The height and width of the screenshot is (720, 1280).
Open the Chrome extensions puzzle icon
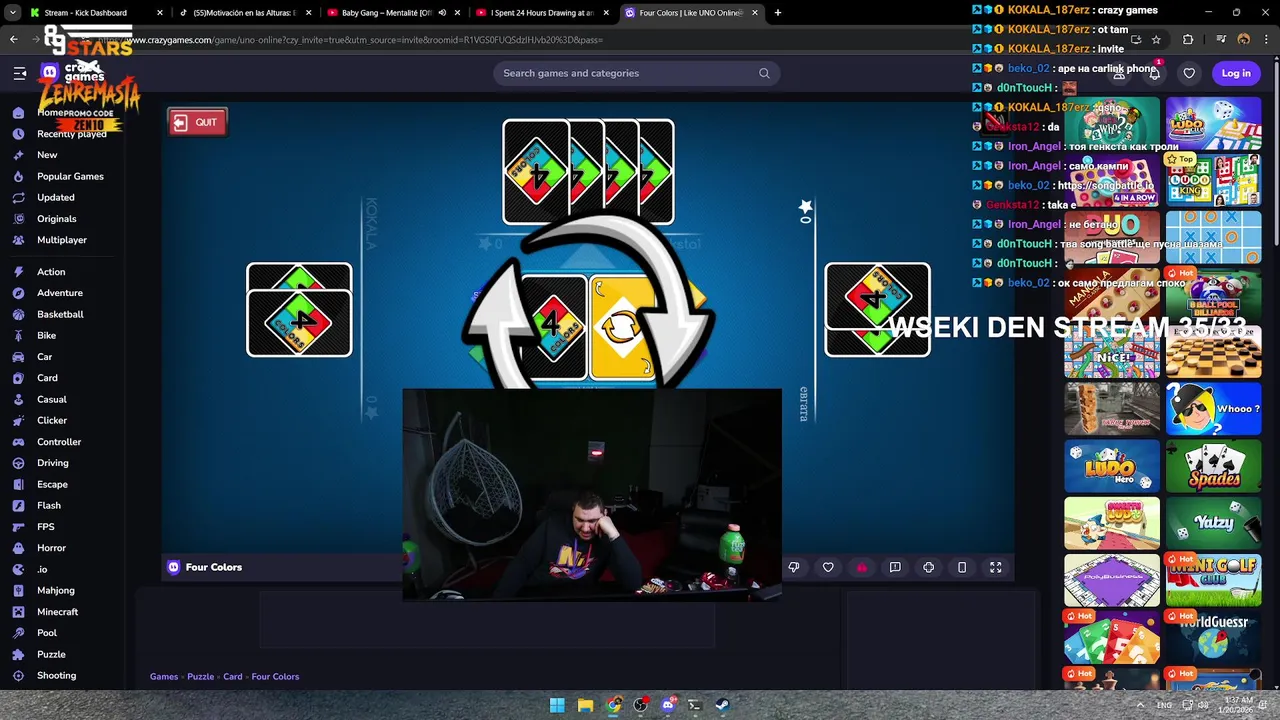[x=1188, y=40]
